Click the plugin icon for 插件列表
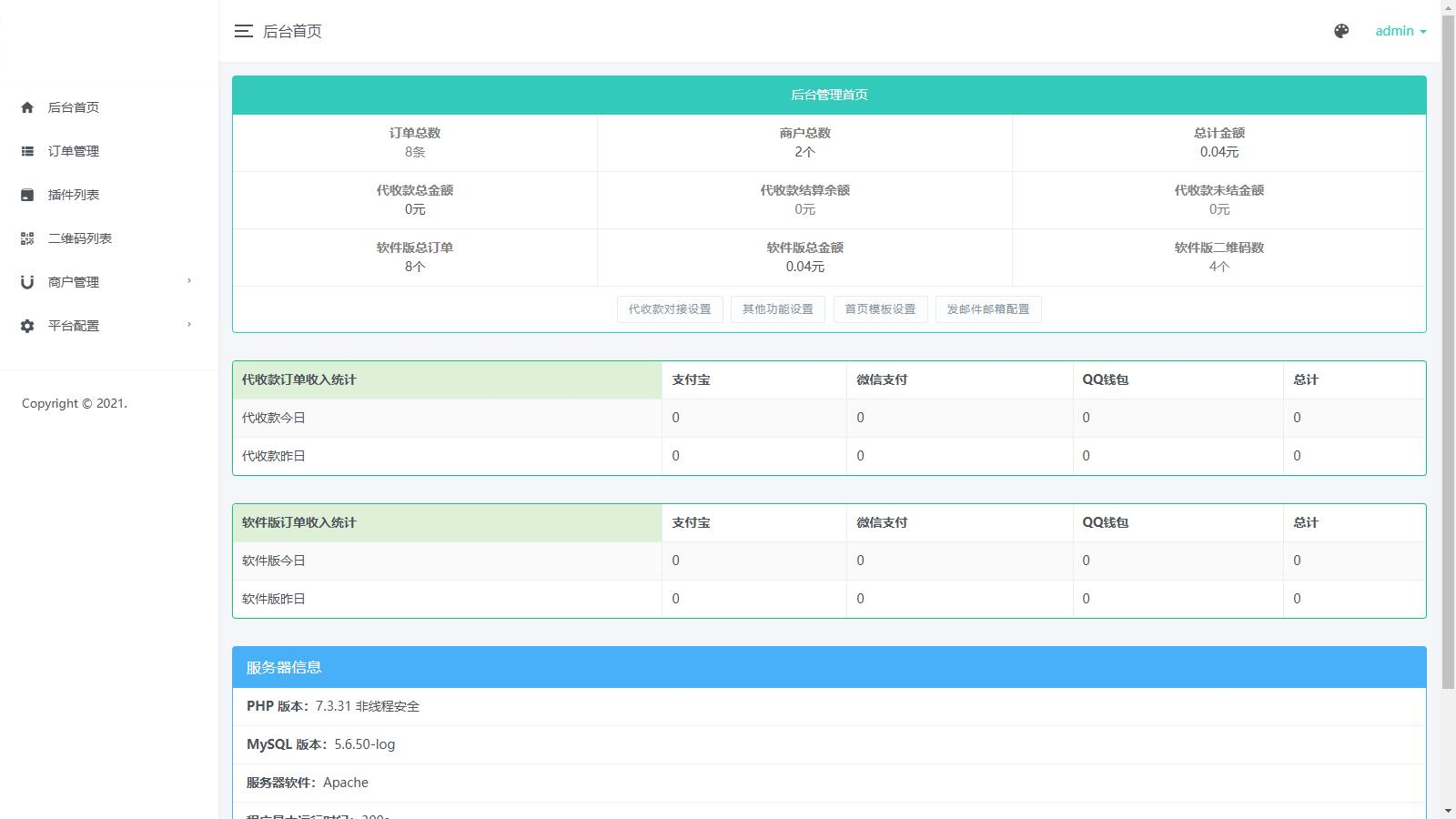Image resolution: width=1456 pixels, height=819 pixels. [27, 195]
